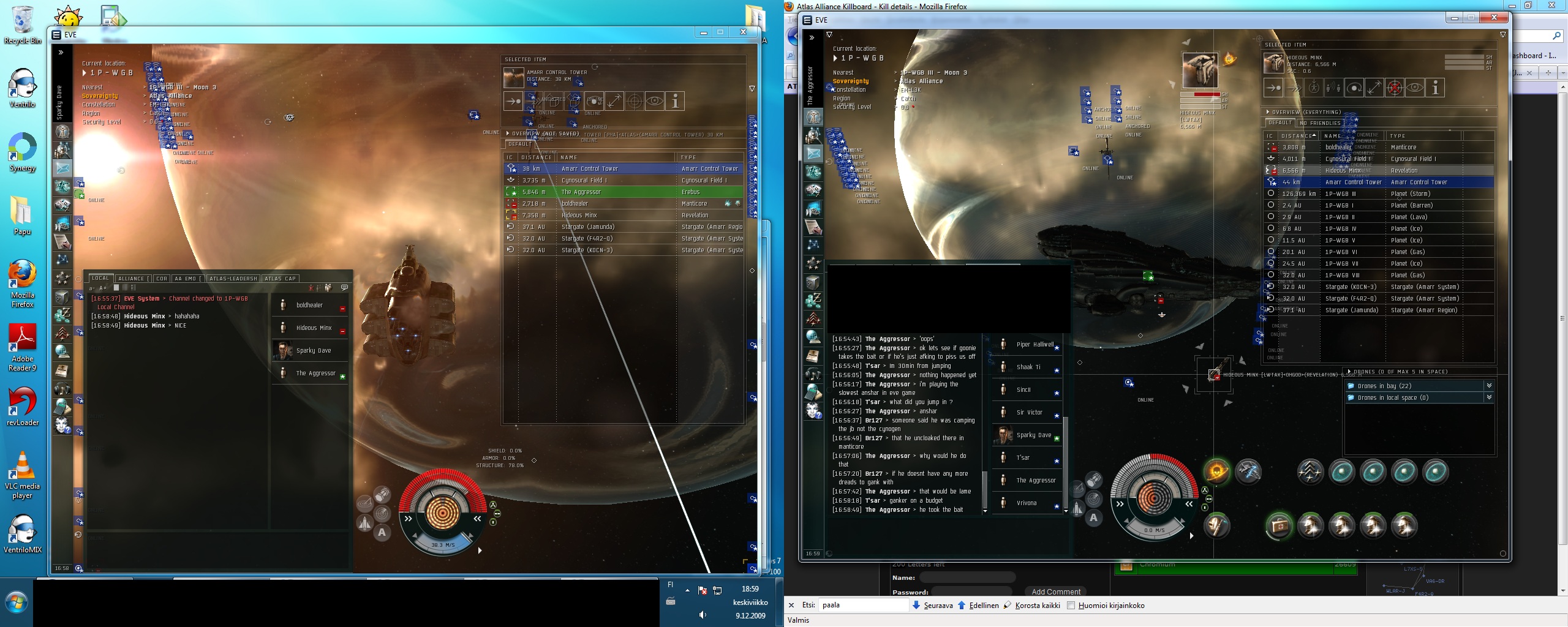Click Edellinen in Firefox find bar
1568x627 pixels.
click(979, 606)
